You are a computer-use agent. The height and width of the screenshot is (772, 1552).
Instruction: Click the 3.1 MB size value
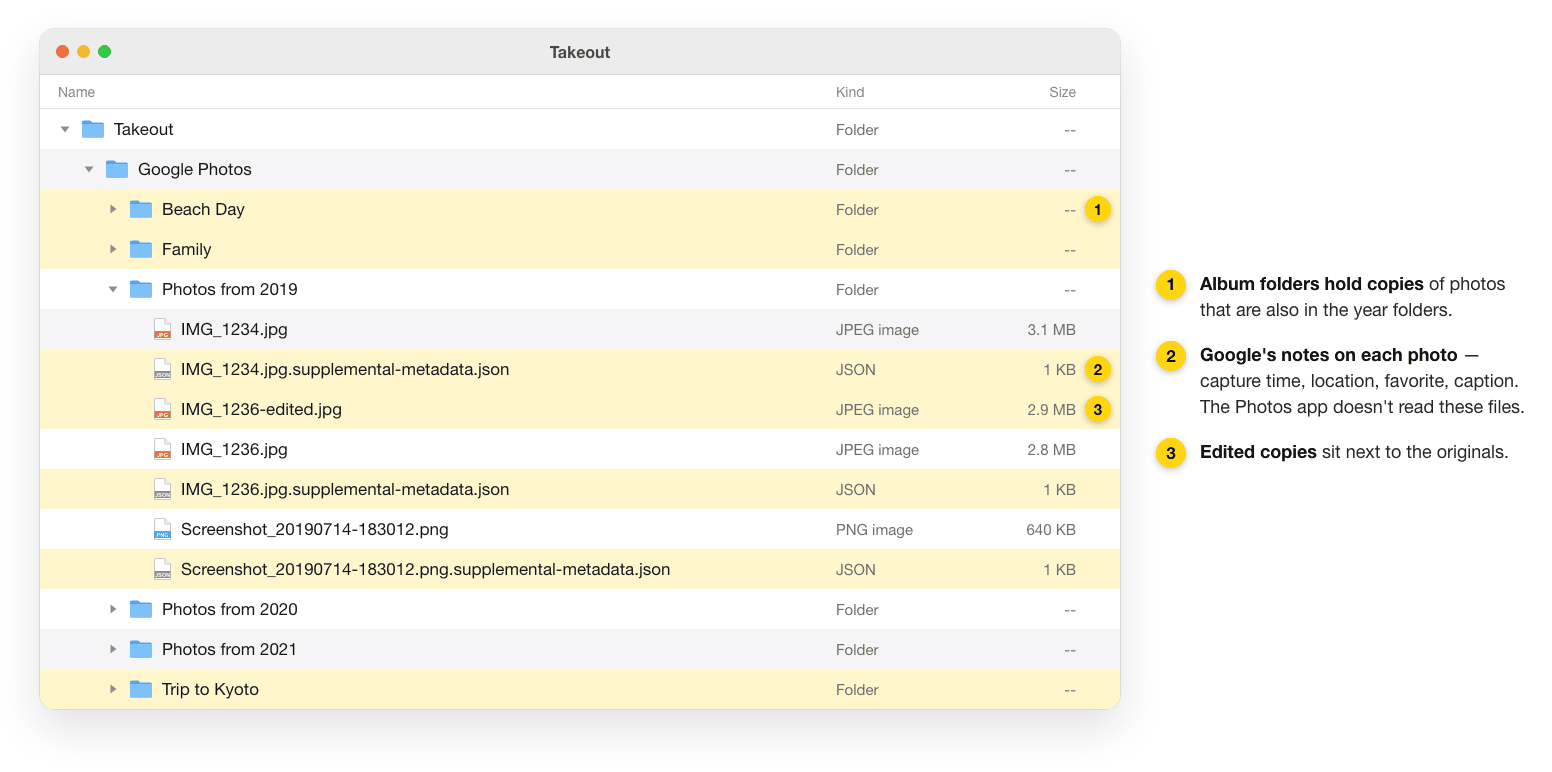point(1051,329)
